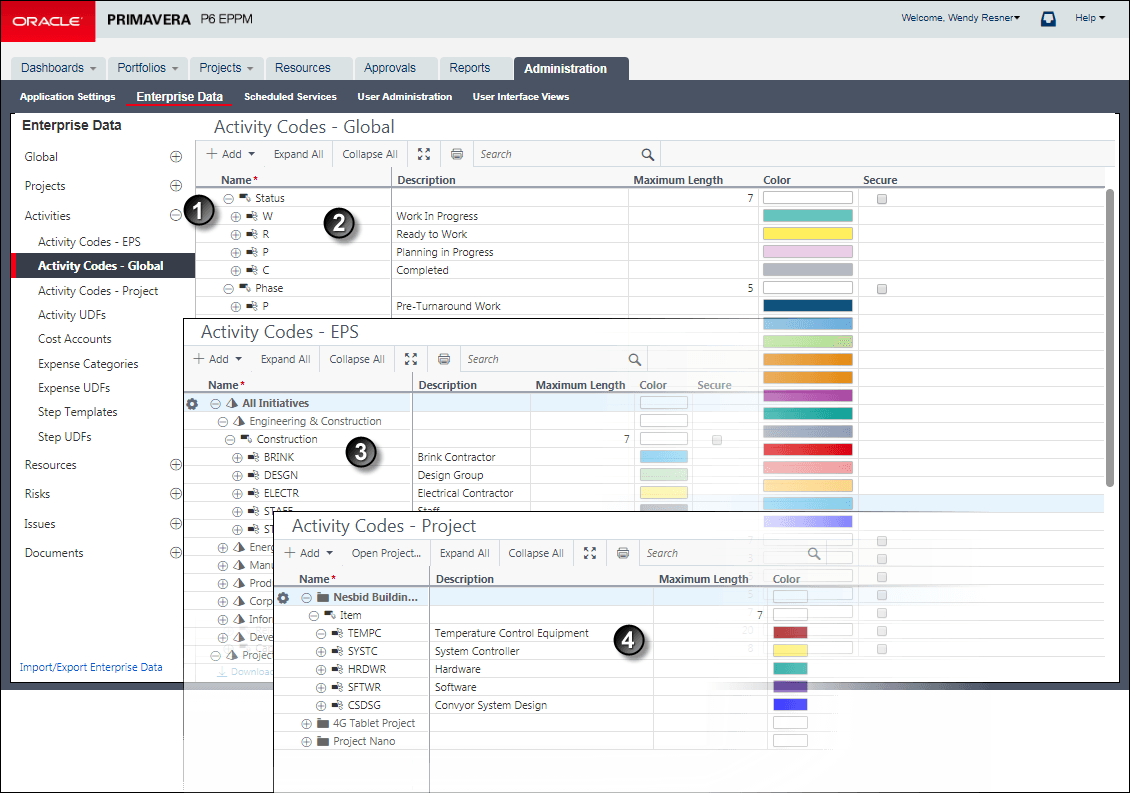
Task: Click the Construction activity code icon
Action: click(246, 438)
